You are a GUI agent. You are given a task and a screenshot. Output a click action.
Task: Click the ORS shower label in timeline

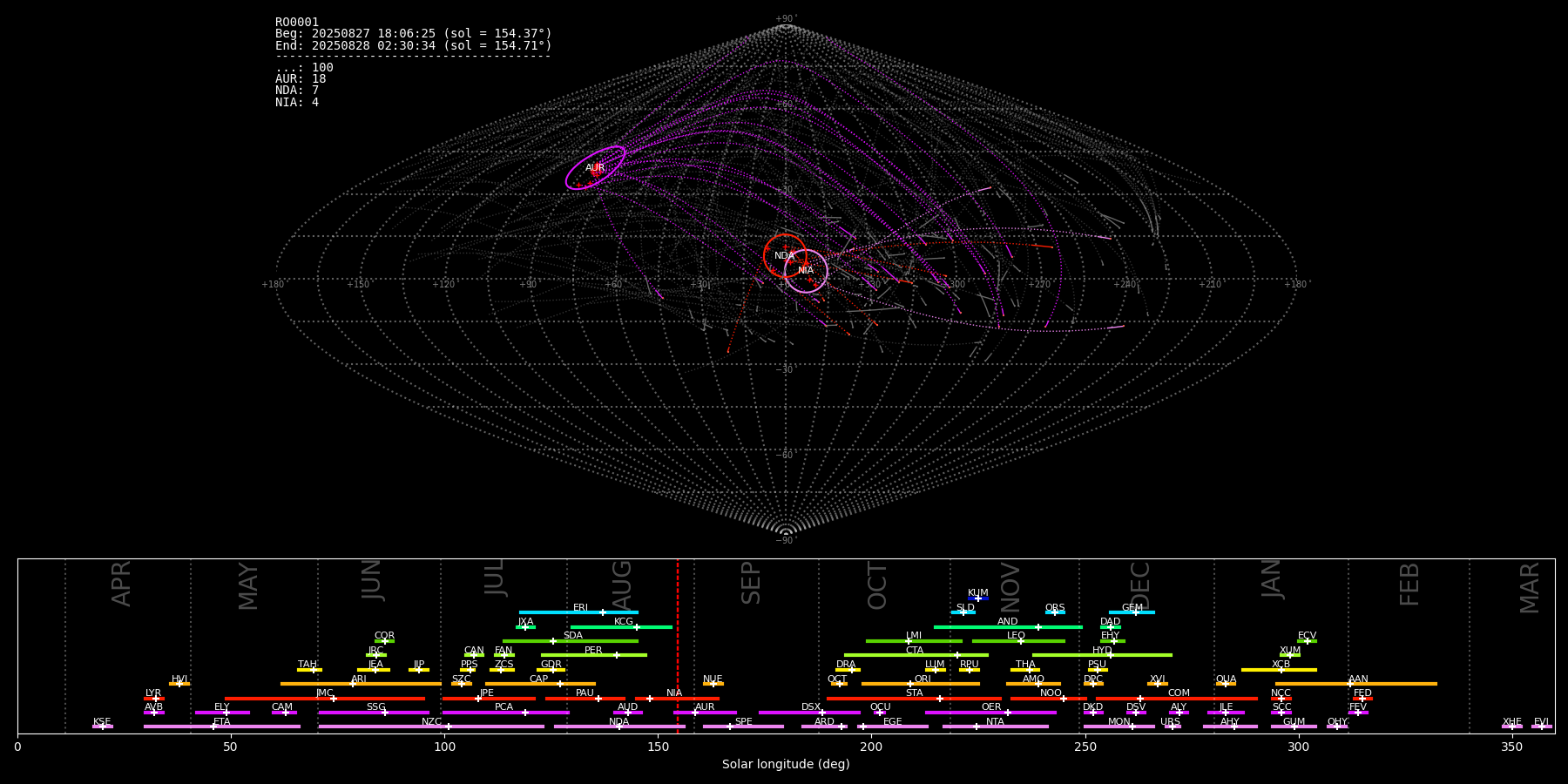(1055, 608)
